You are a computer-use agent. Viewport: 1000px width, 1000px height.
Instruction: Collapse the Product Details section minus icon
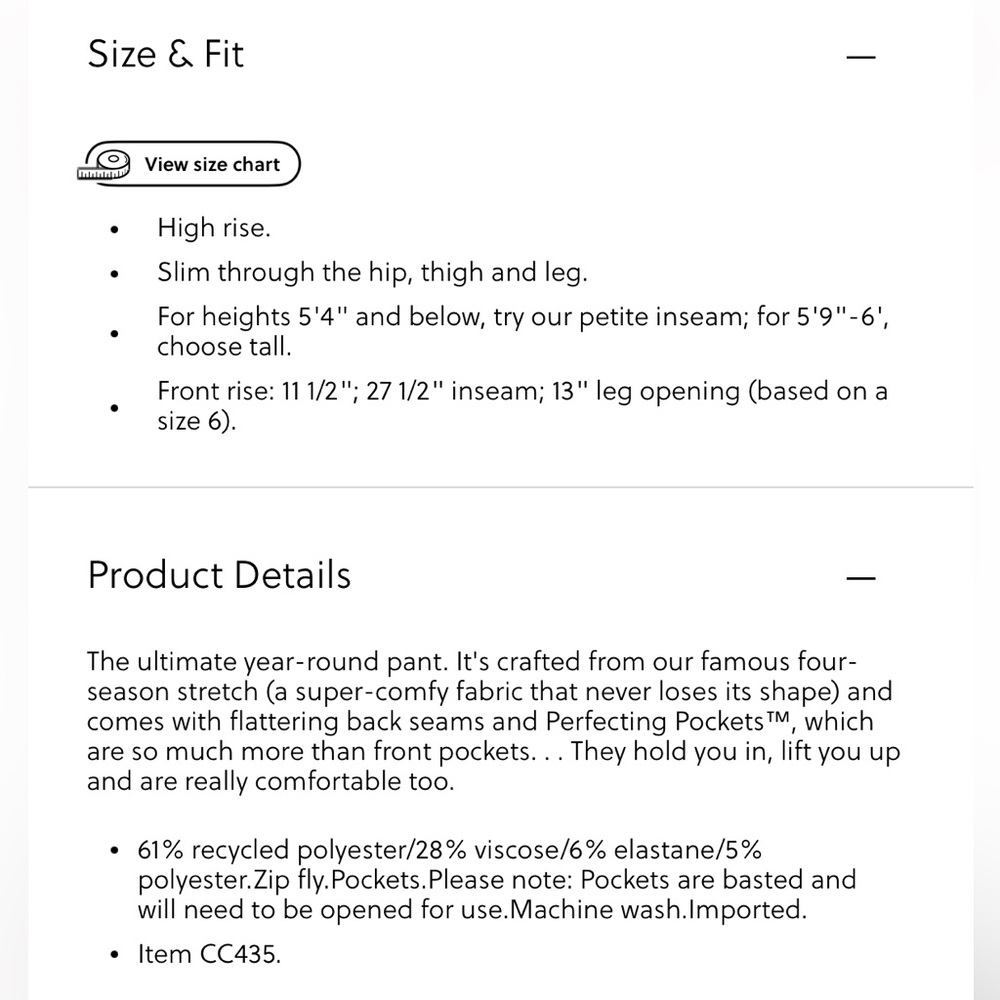click(x=860, y=578)
